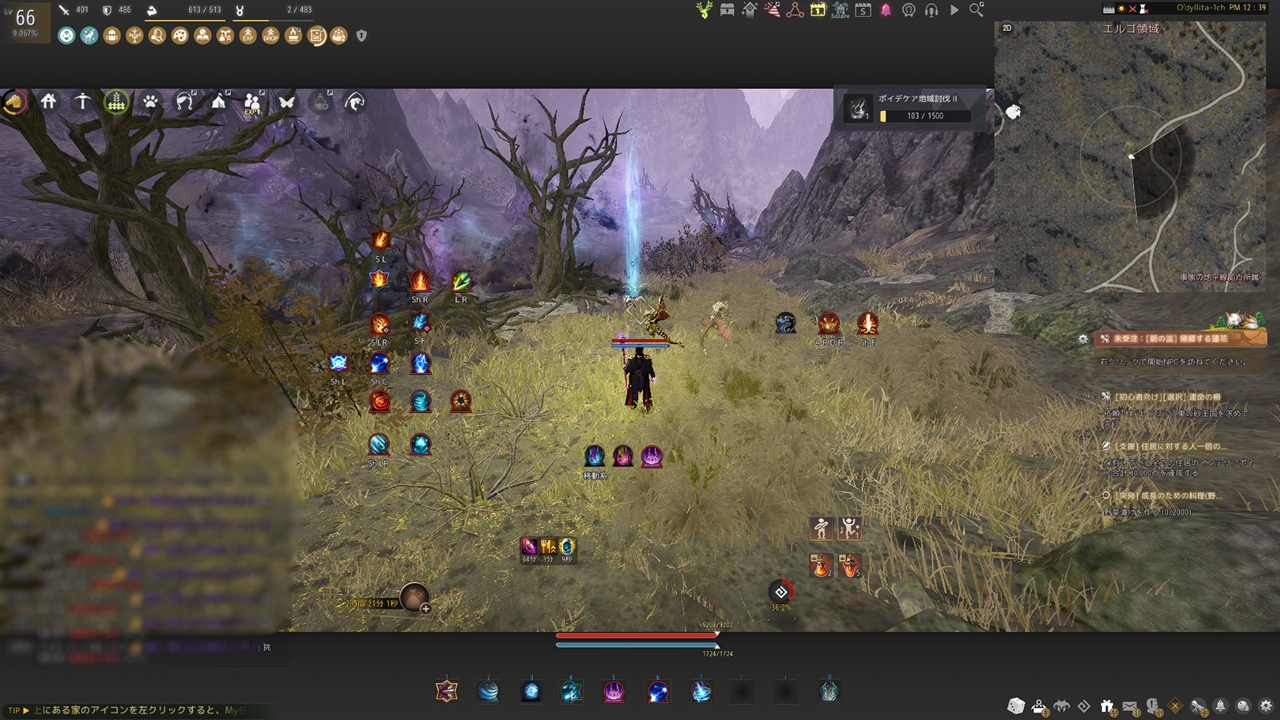Screen dimensions: 1280x720
Task: Select the Sh R skill icon
Action: (x=420, y=281)
